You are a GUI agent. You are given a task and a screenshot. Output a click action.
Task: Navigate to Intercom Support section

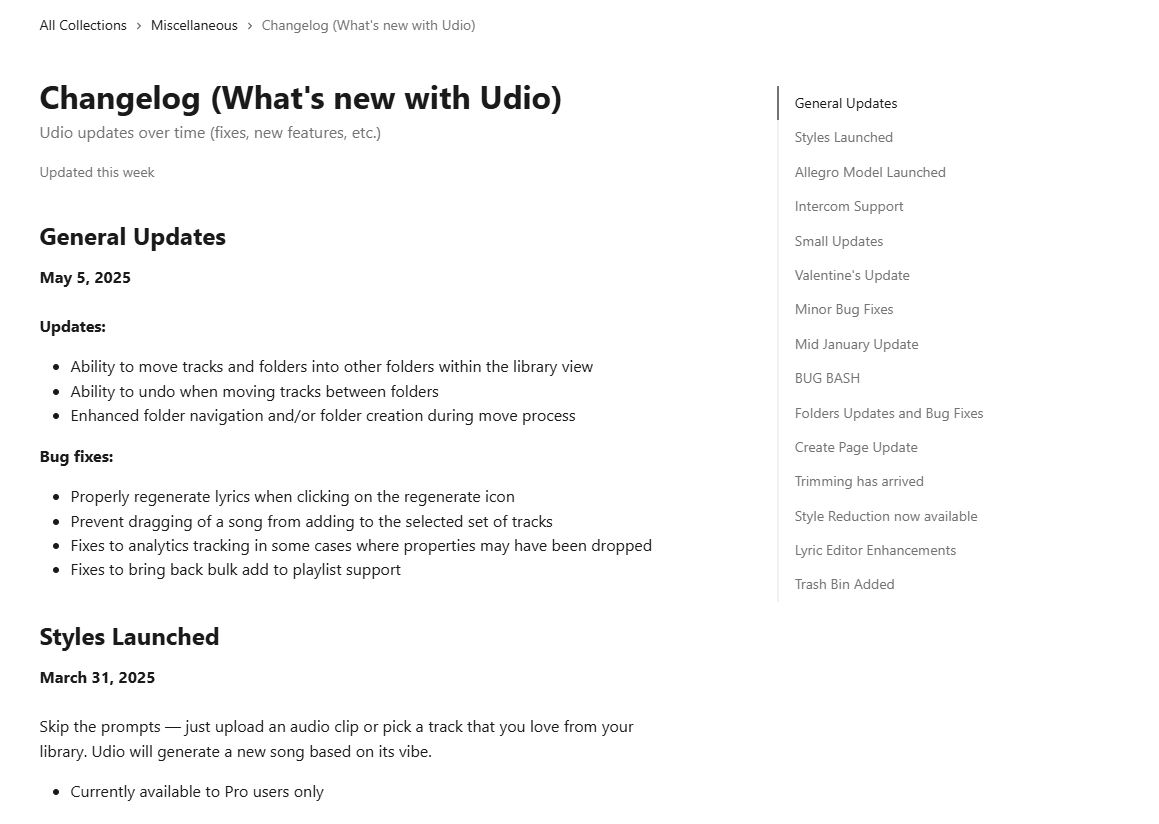tap(848, 206)
